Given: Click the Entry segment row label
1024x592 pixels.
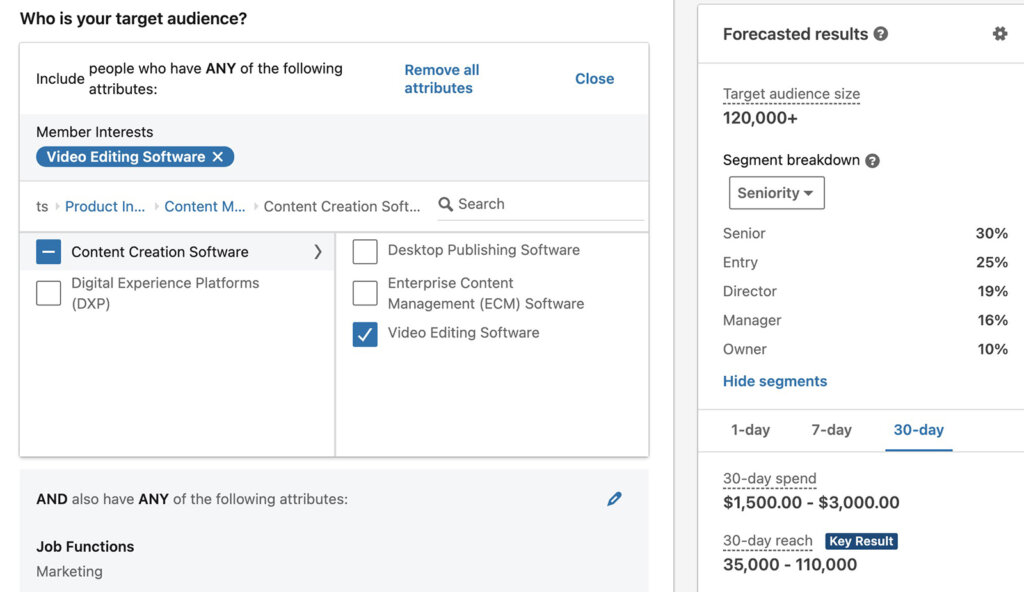Looking at the screenshot, I should coord(740,262).
